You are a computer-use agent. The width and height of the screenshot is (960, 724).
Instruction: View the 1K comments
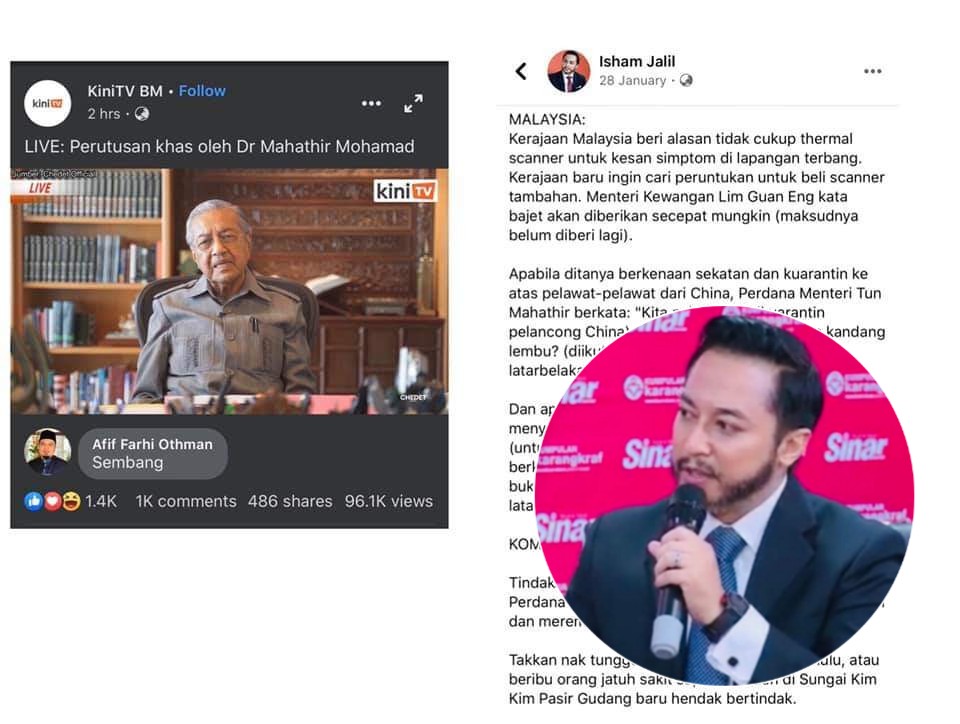click(186, 501)
